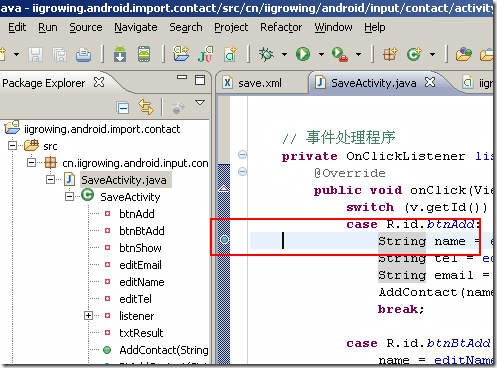Viewport: 497px width, 368px height.
Task: Toggle Link with Editor in Package Explorer
Action: click(x=146, y=107)
